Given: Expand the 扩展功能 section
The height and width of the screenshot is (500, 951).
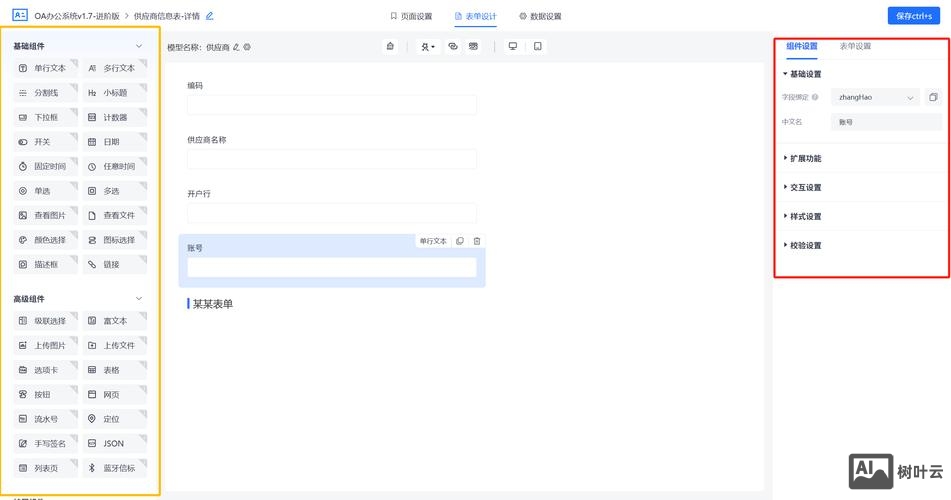Looking at the screenshot, I should coord(805,159).
